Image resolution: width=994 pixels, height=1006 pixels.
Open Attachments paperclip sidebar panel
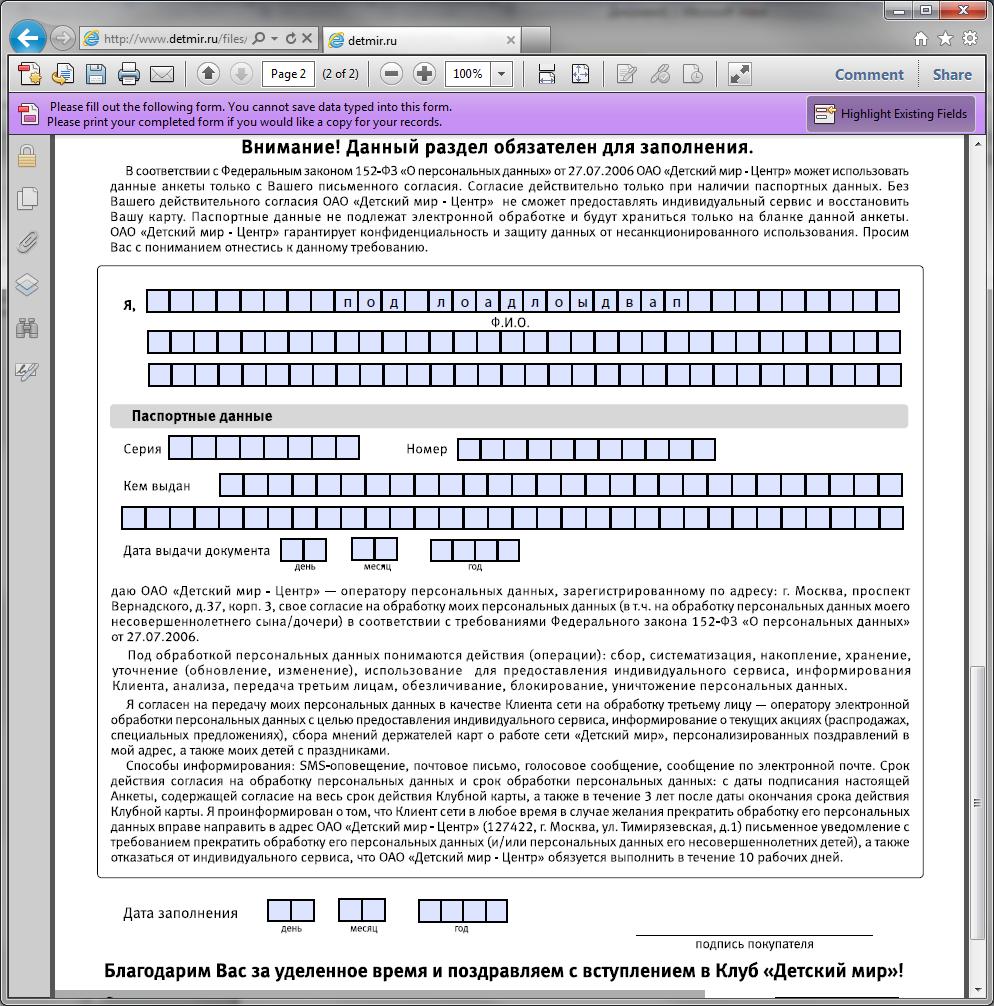(27, 242)
